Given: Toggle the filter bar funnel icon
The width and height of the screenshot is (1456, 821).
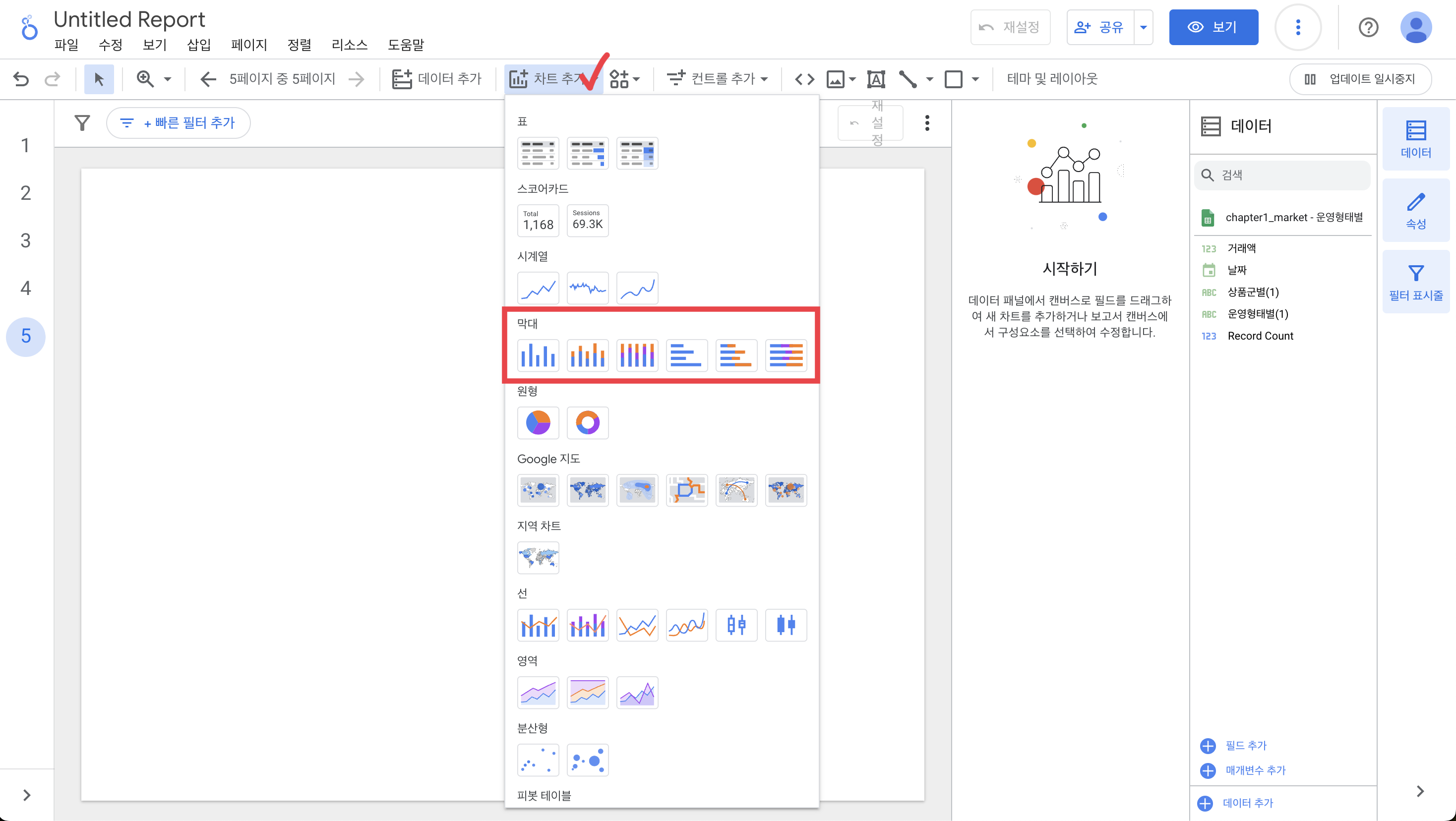Looking at the screenshot, I should pyautogui.click(x=82, y=122).
